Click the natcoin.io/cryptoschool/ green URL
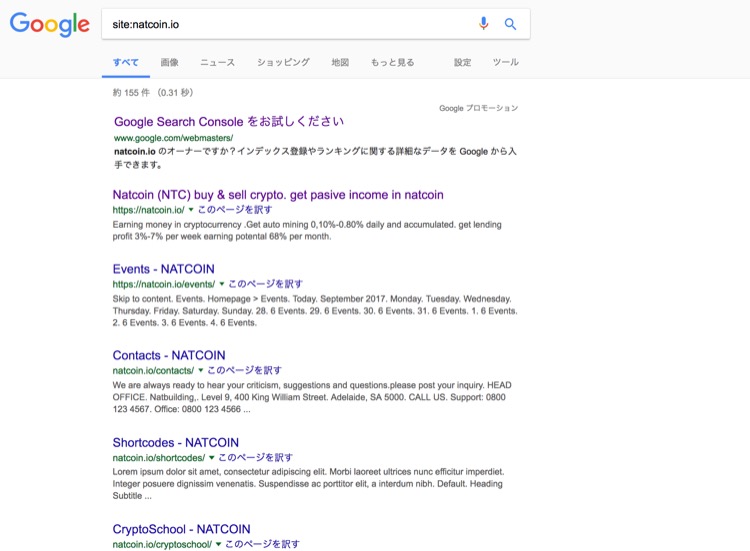 click(162, 544)
